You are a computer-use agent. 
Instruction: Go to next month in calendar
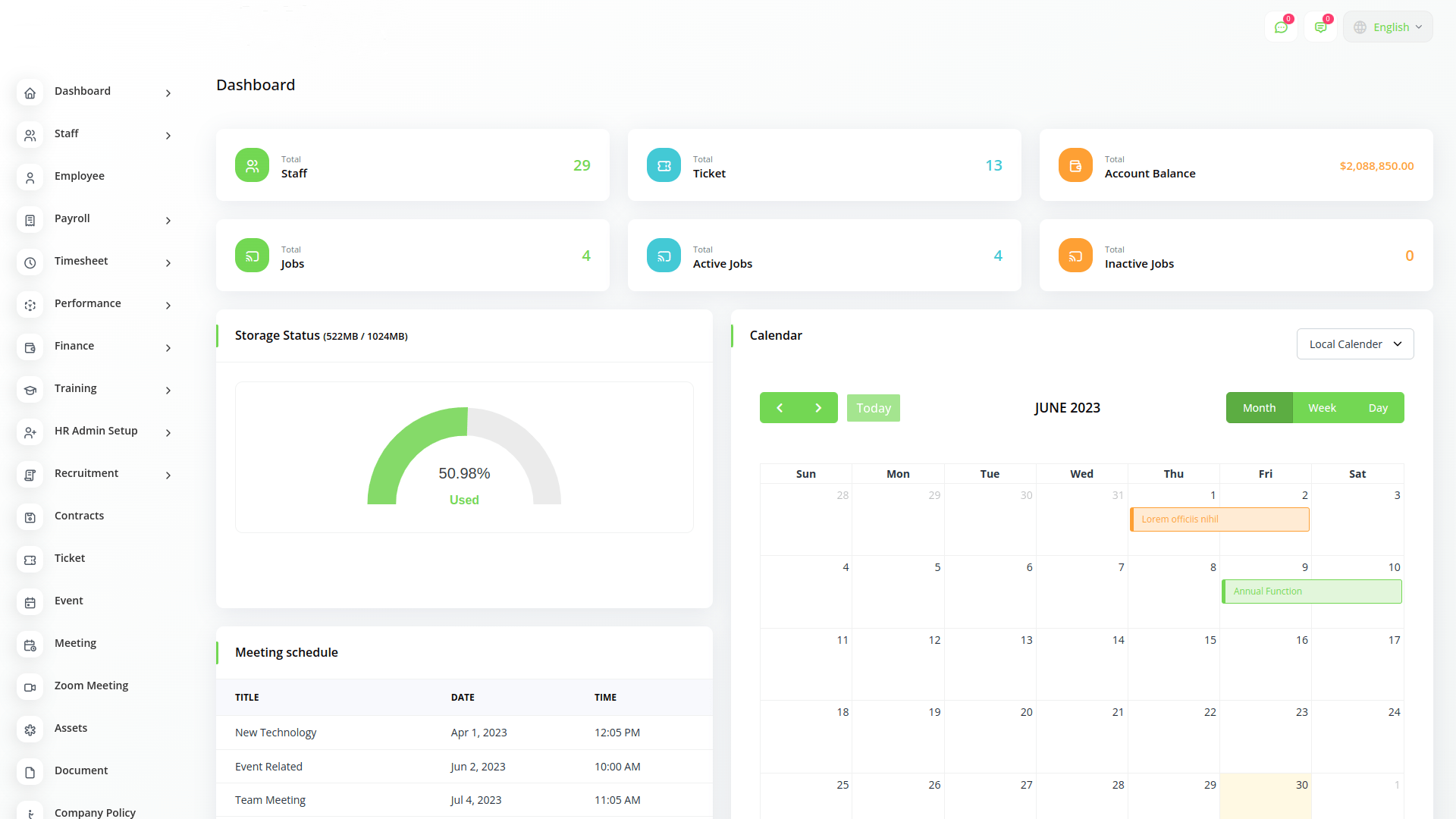pos(818,408)
